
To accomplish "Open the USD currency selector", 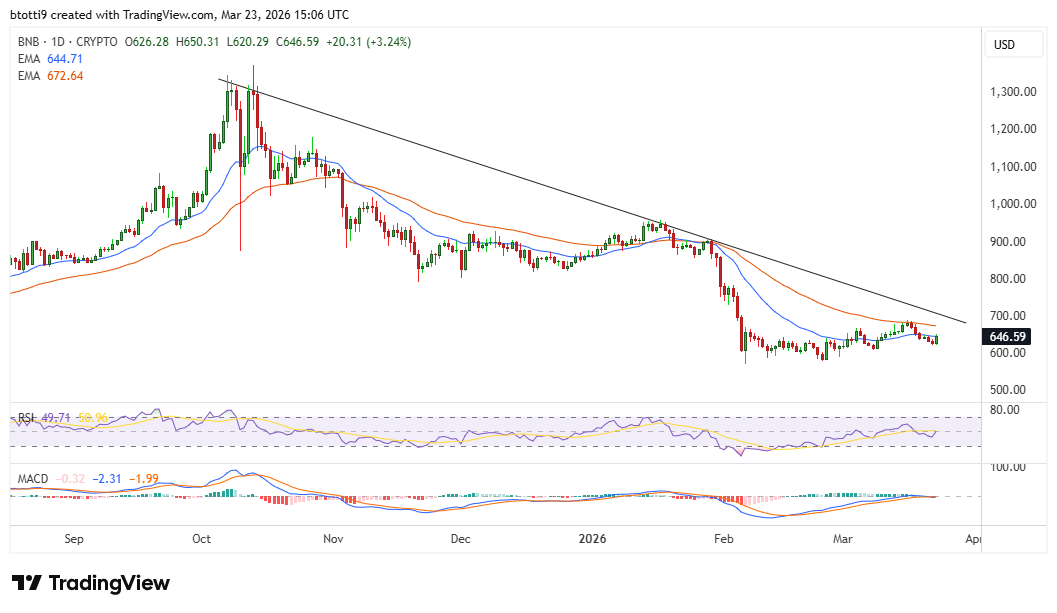I will pos(1012,44).
